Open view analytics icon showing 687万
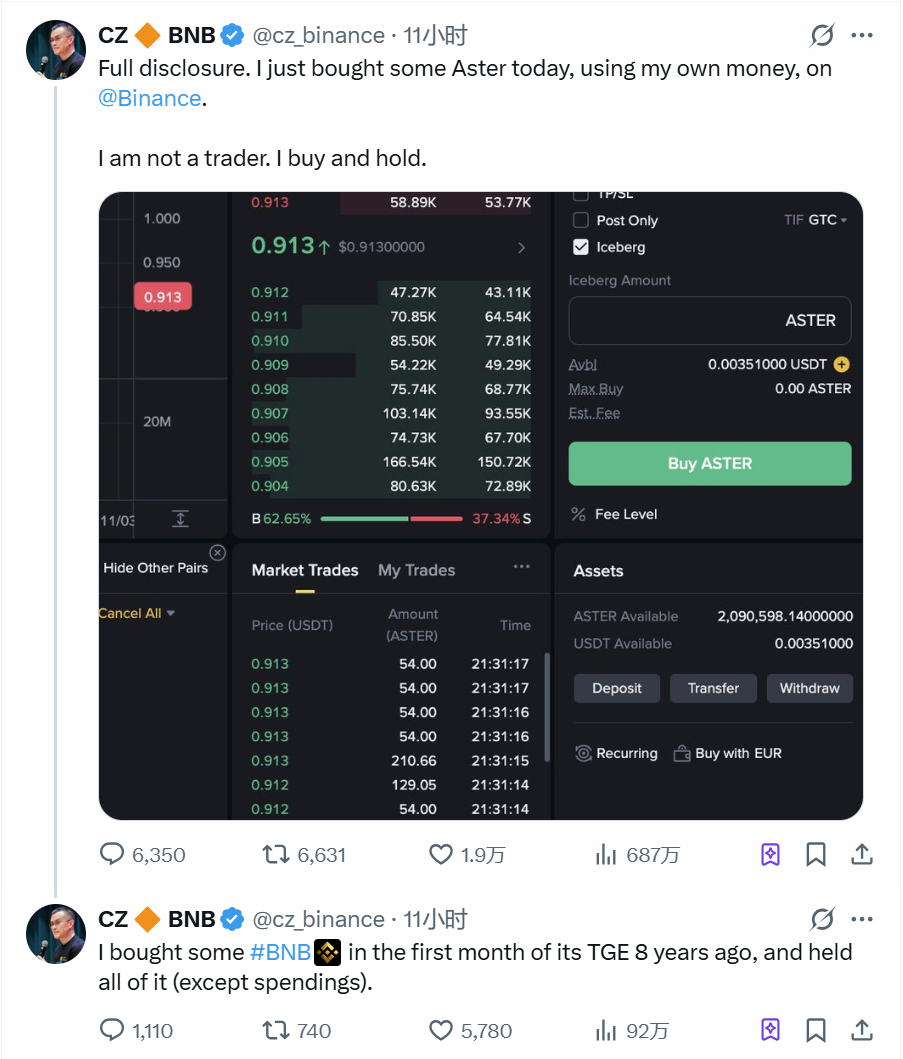 [606, 855]
